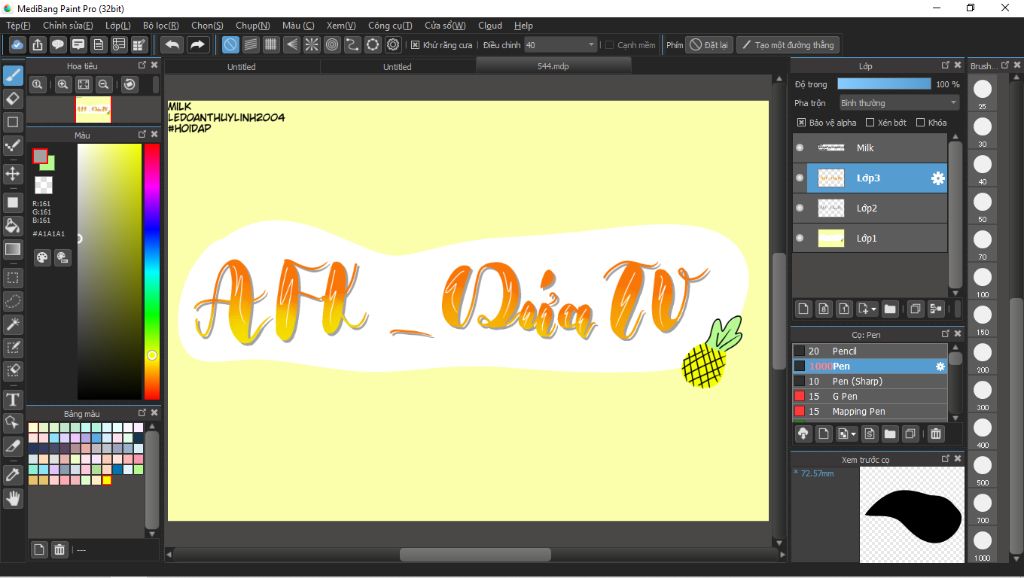This screenshot has width=1024, height=578.
Task: Uncheck the Bảo vệ alpha checkbox
Action: coord(801,123)
